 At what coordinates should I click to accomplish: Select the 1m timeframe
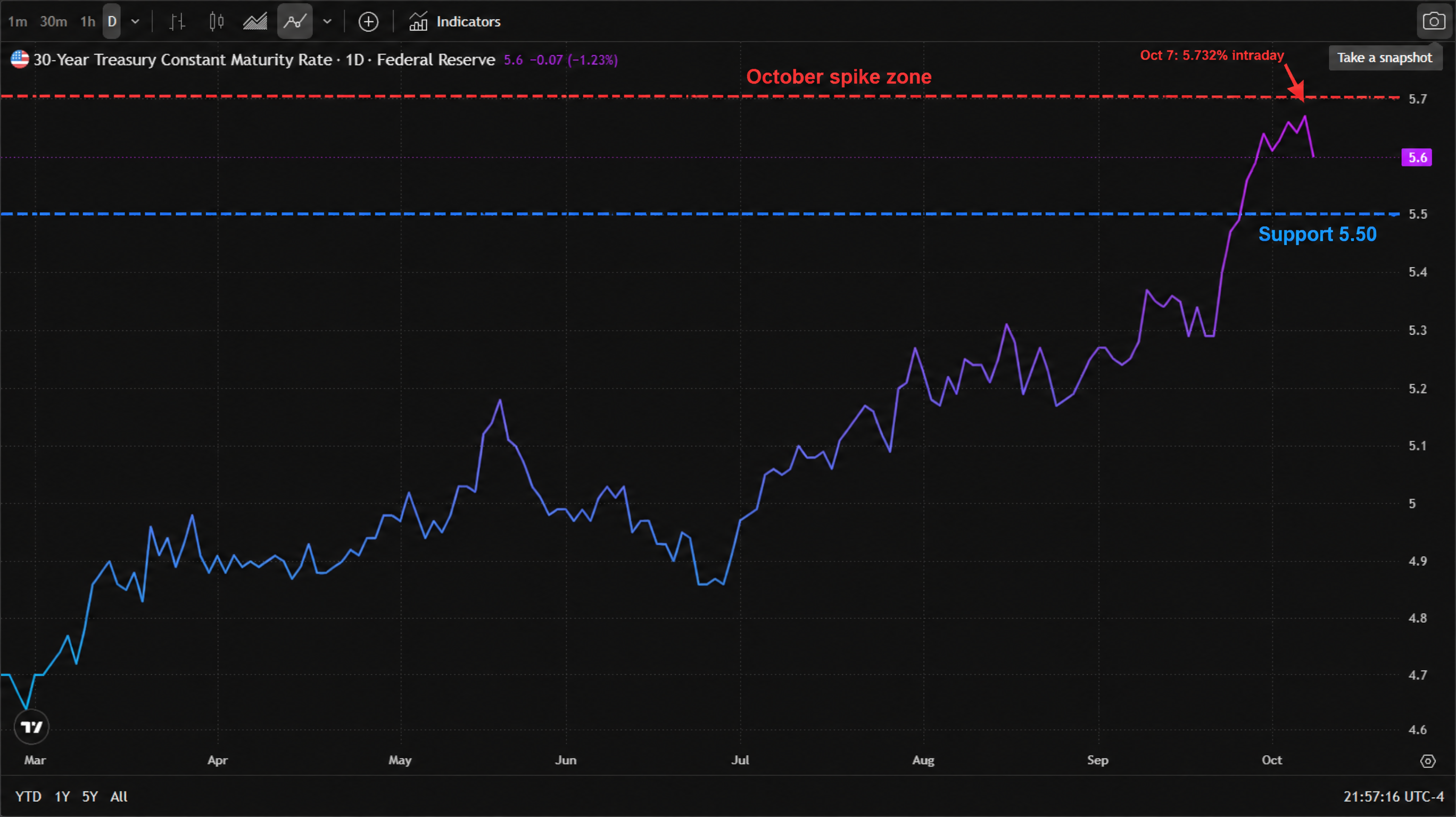(18, 21)
